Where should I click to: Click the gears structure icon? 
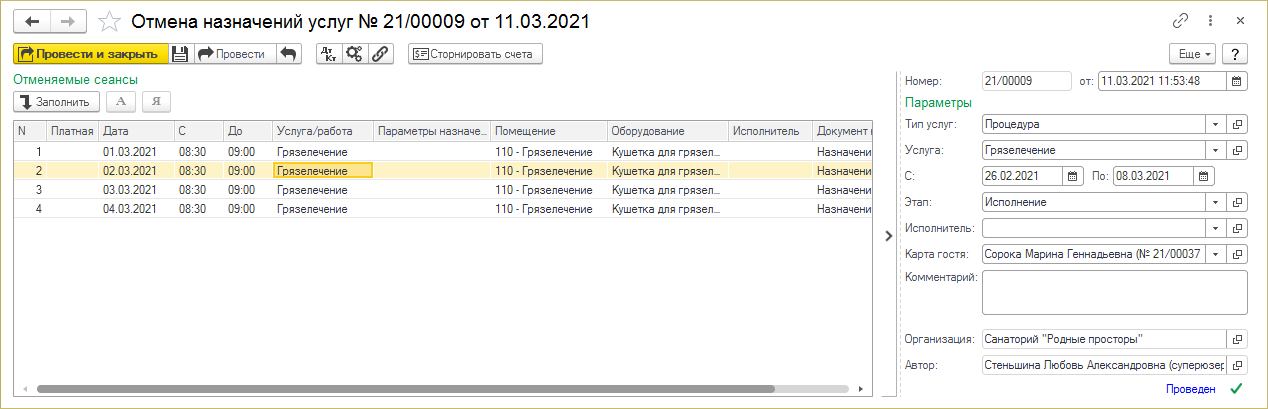point(354,54)
